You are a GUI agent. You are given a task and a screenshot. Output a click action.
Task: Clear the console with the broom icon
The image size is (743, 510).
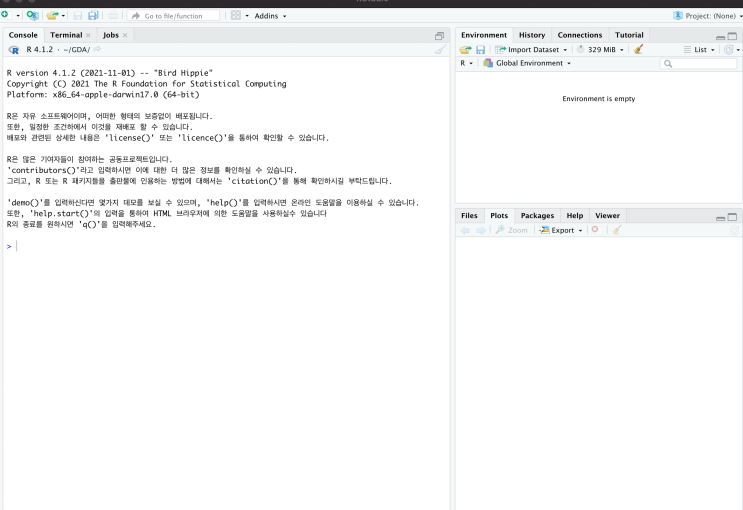click(441, 49)
